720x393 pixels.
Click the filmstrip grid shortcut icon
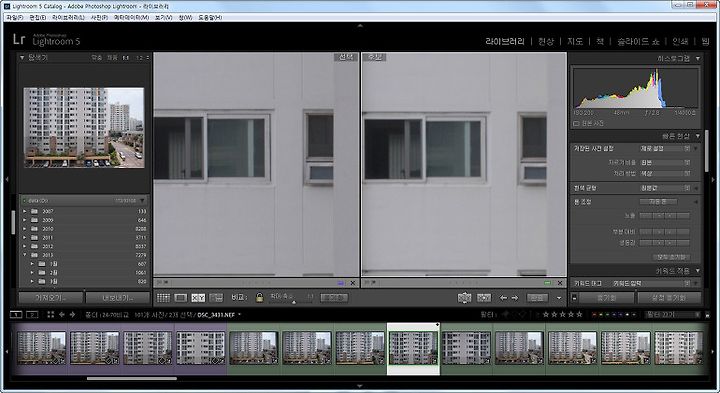click(51, 314)
